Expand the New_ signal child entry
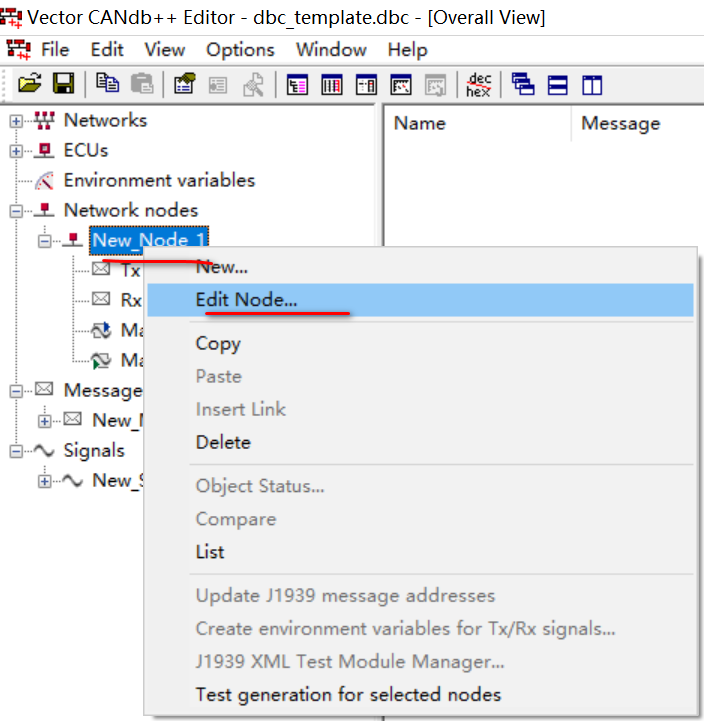The width and height of the screenshot is (704, 721). [x=45, y=481]
